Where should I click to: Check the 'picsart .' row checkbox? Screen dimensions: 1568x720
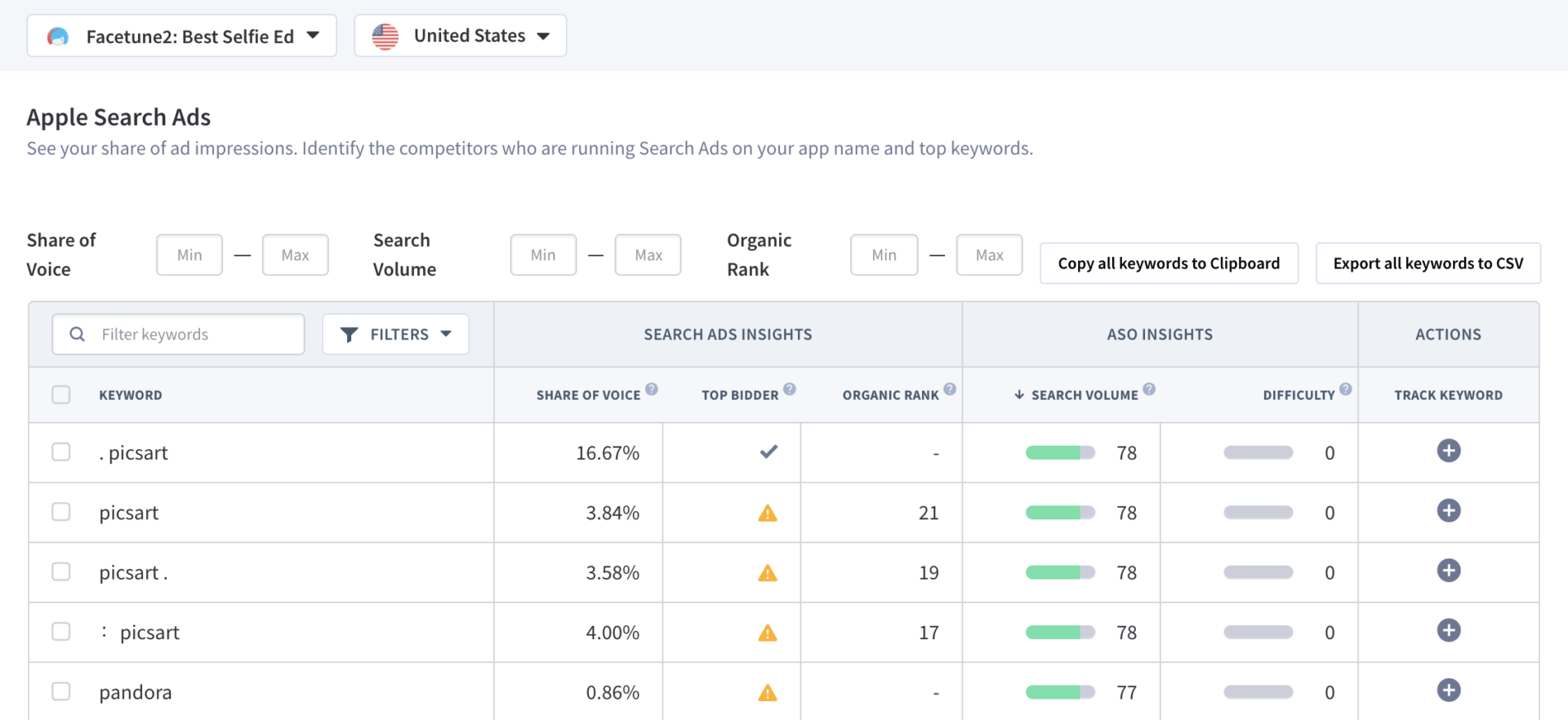point(61,571)
